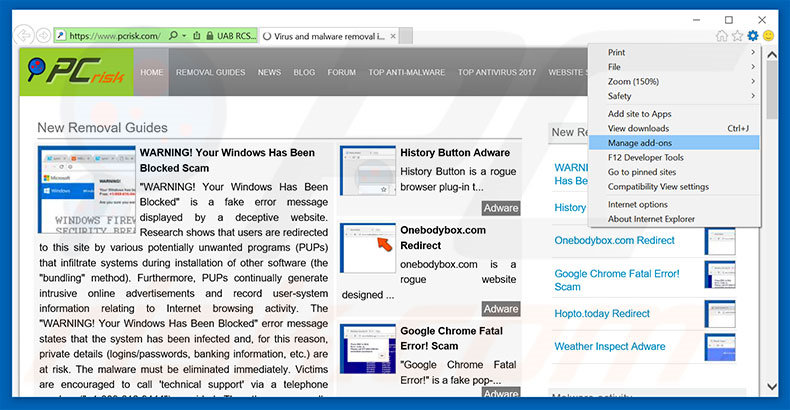The height and width of the screenshot is (410, 790).
Task: Expand the Print submenu arrow
Action: pyautogui.click(x=753, y=52)
